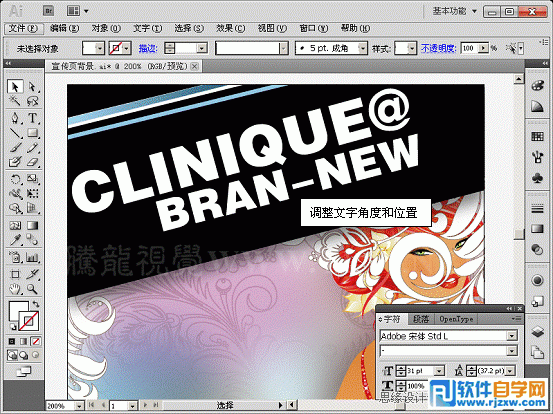Open the Swatches panel from the dock
Screen dimensions: 553x414
537,136
